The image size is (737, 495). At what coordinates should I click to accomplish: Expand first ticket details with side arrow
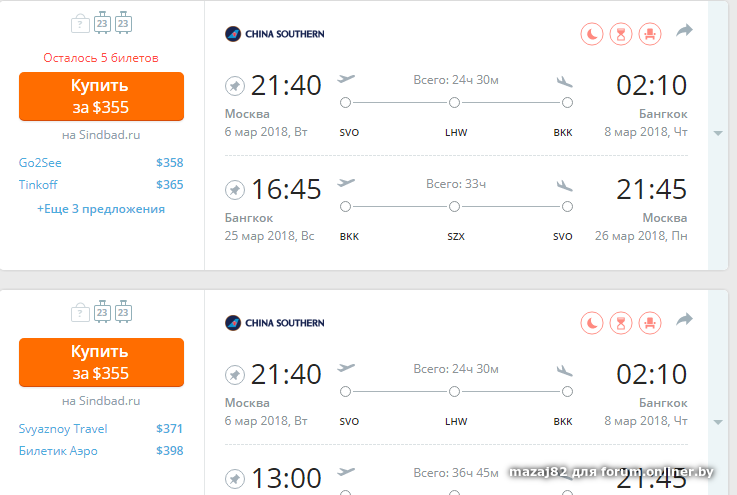pyautogui.click(x=717, y=133)
